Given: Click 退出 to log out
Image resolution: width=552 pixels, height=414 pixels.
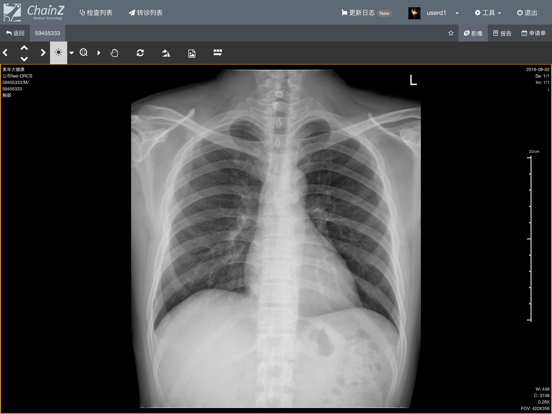Looking at the screenshot, I should click(527, 13).
